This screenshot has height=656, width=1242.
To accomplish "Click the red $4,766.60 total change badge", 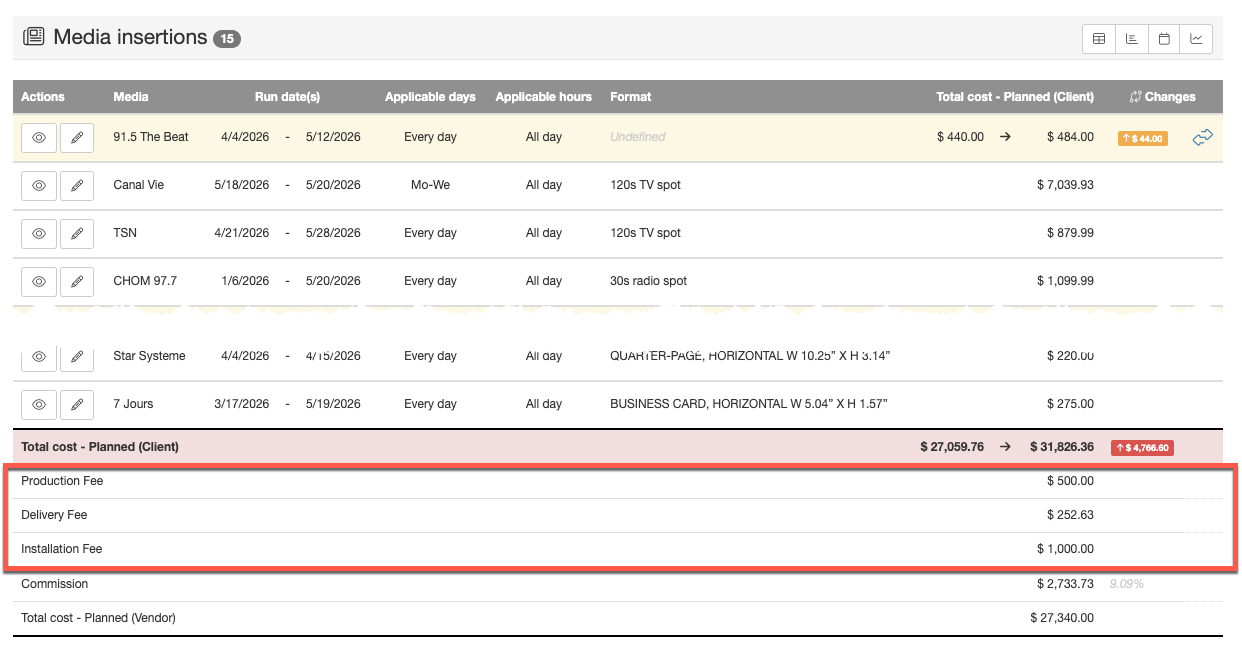I will click(x=1141, y=448).
